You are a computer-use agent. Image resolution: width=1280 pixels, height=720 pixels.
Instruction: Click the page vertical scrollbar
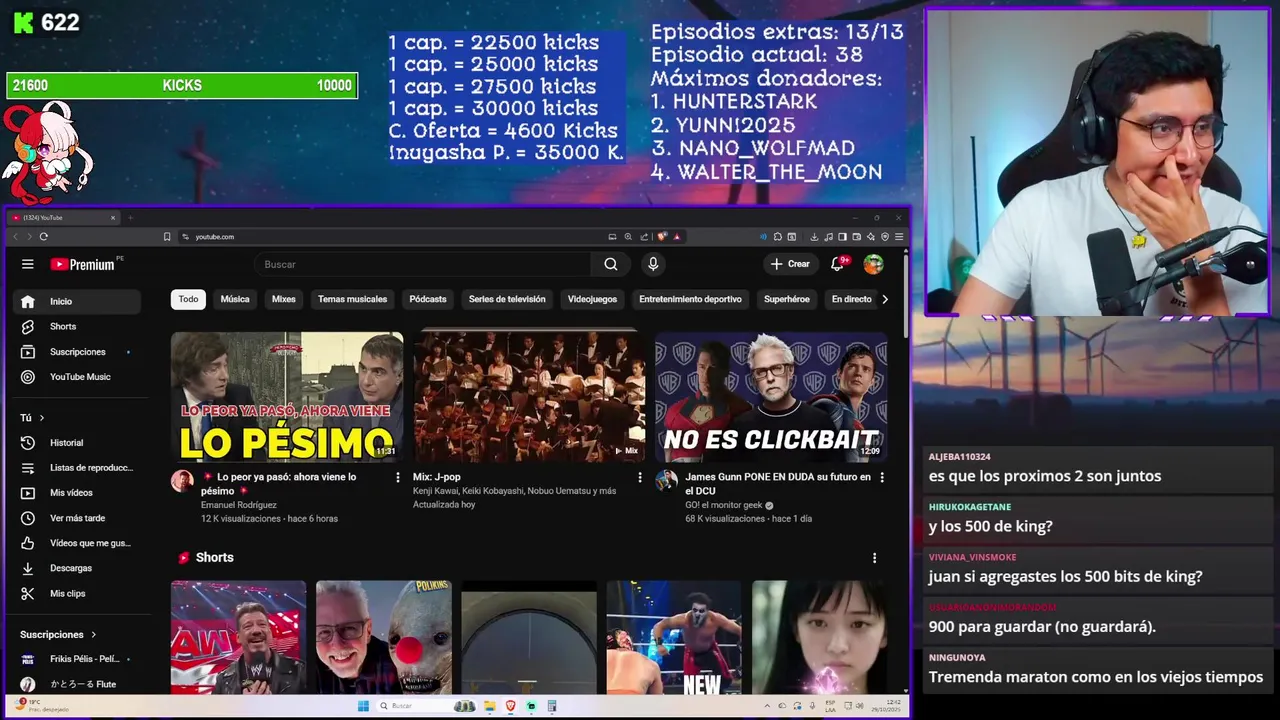click(x=906, y=295)
